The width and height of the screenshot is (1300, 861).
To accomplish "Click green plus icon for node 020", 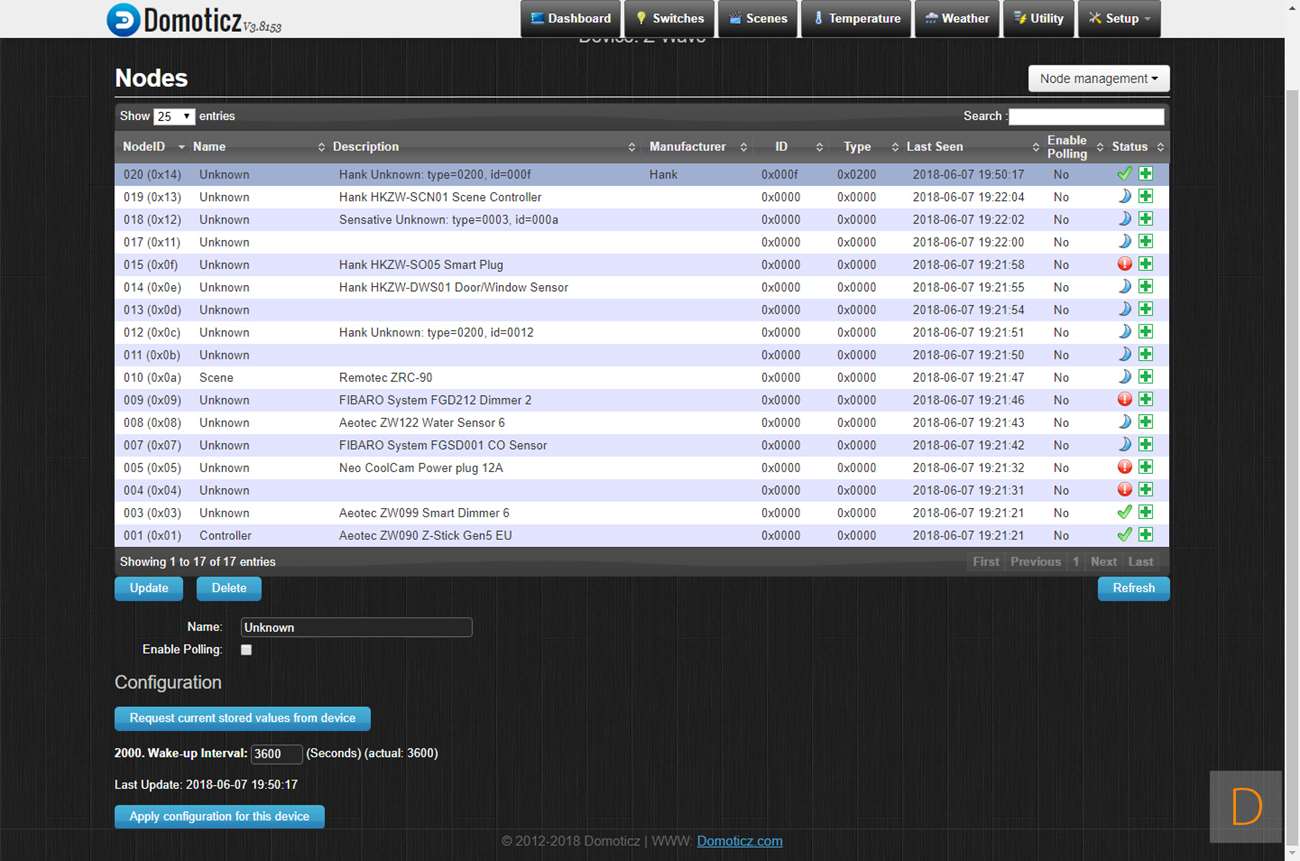I will [1146, 174].
